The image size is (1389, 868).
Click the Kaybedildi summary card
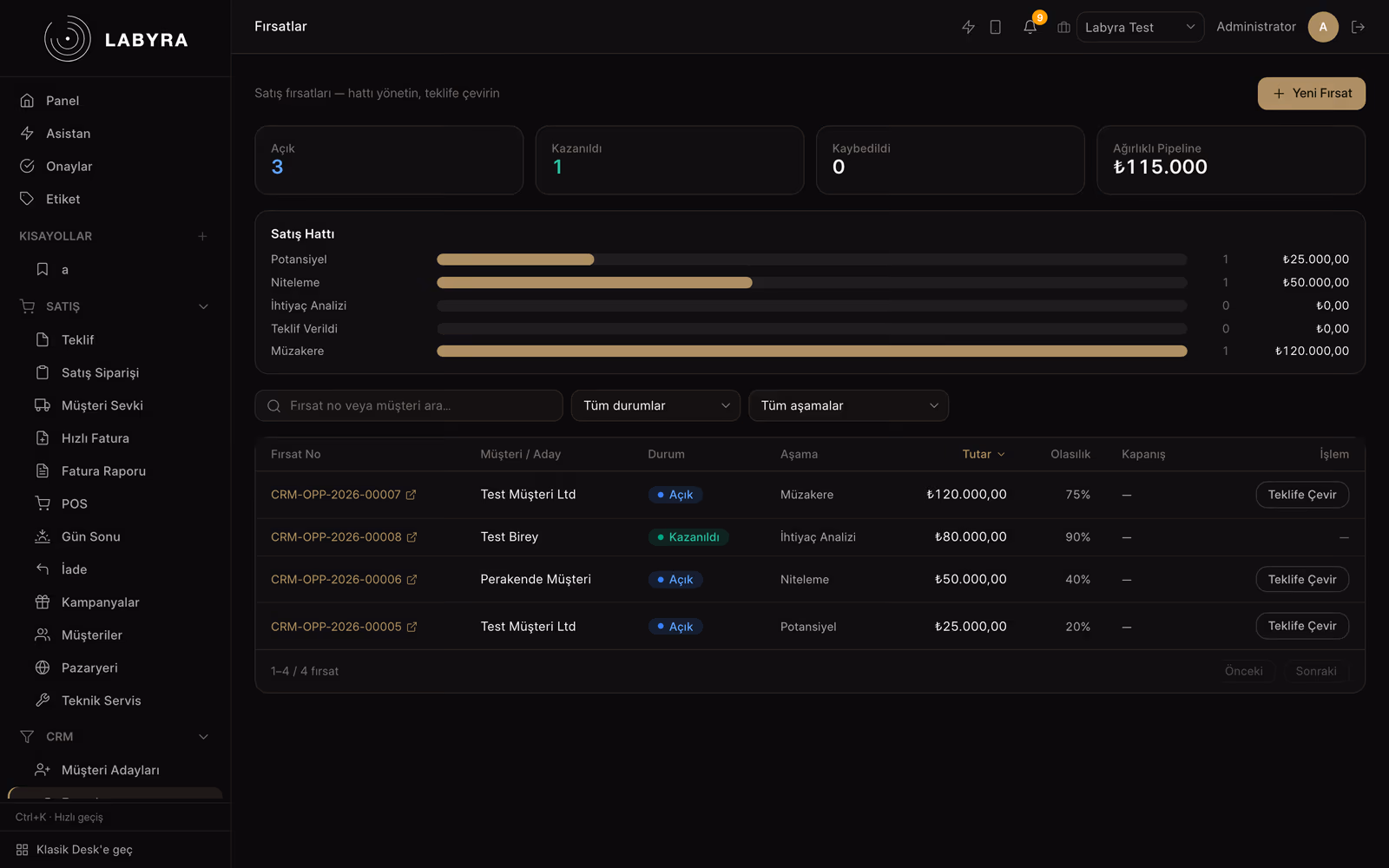pyautogui.click(x=950, y=160)
